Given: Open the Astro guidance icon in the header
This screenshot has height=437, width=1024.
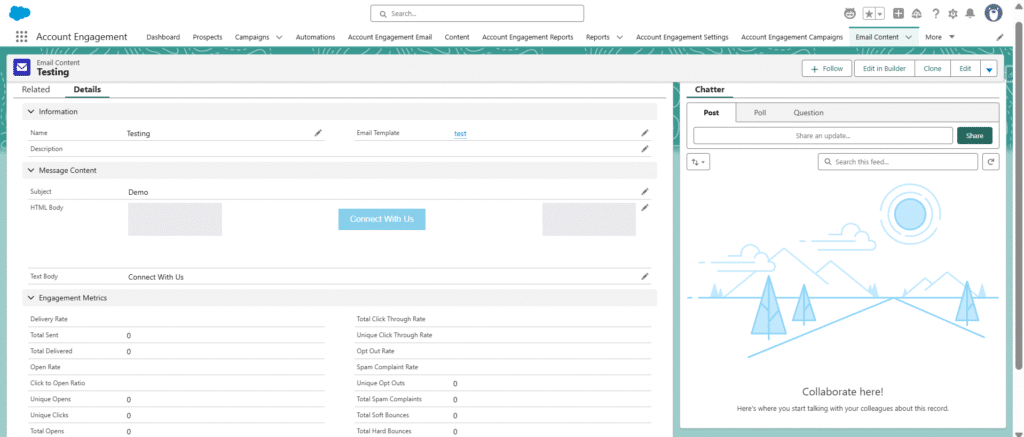Looking at the screenshot, I should [x=850, y=14].
